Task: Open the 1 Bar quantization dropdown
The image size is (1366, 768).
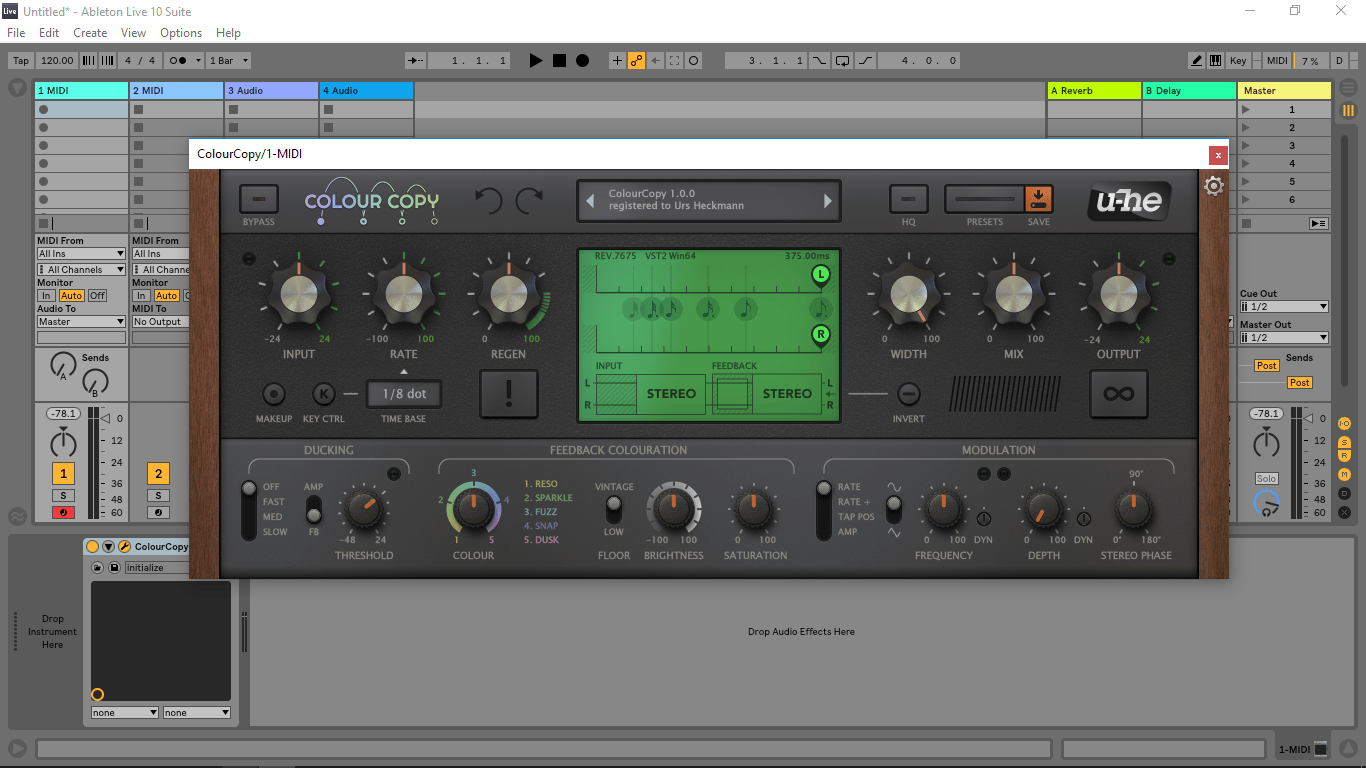Action: [229, 61]
